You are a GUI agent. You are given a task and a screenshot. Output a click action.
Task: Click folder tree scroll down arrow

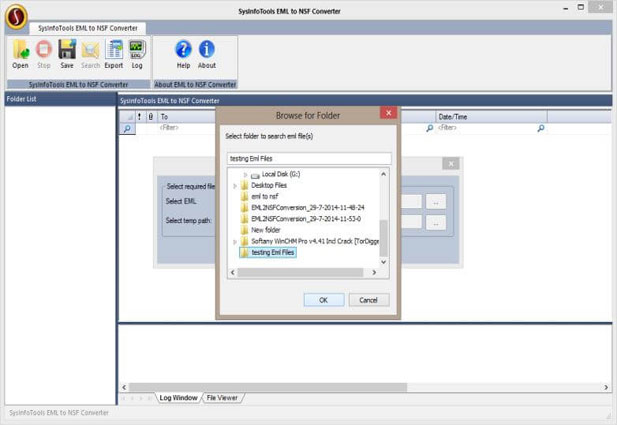pyautogui.click(x=384, y=262)
